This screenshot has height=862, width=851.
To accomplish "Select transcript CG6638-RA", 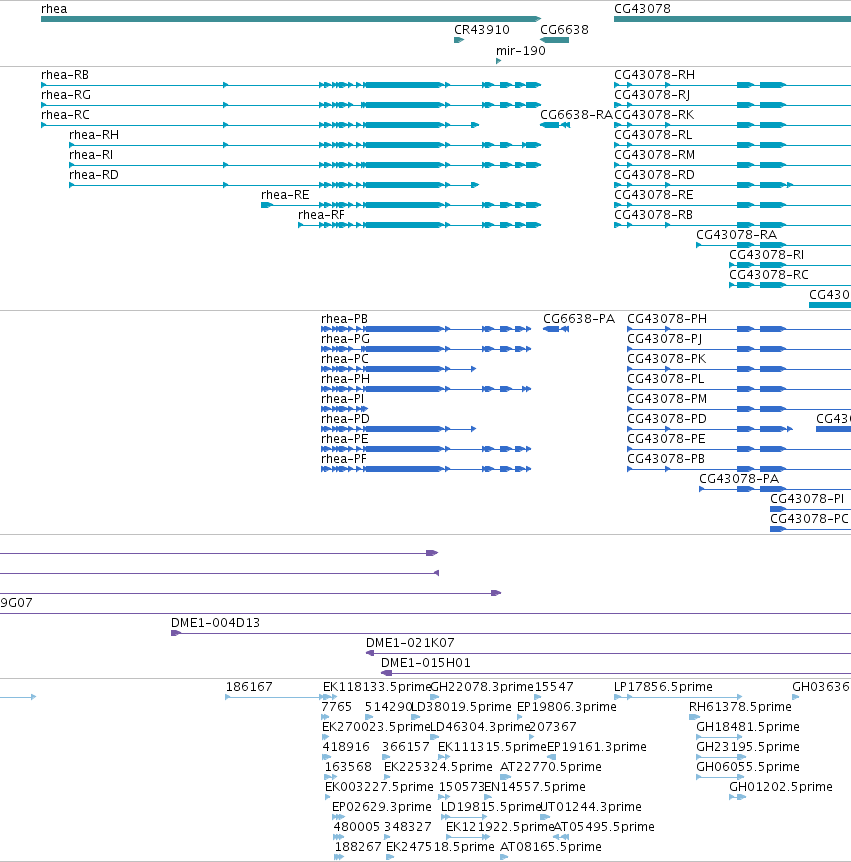I will 555,125.
